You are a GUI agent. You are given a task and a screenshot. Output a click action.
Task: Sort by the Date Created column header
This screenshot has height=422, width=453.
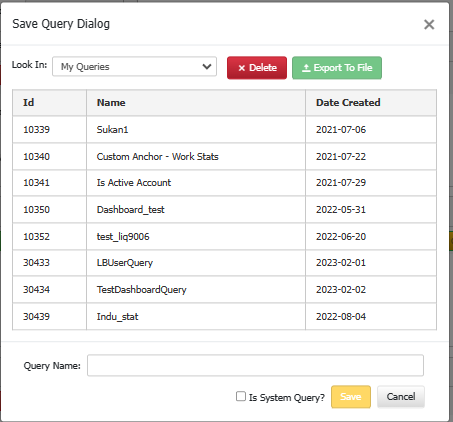click(x=371, y=103)
